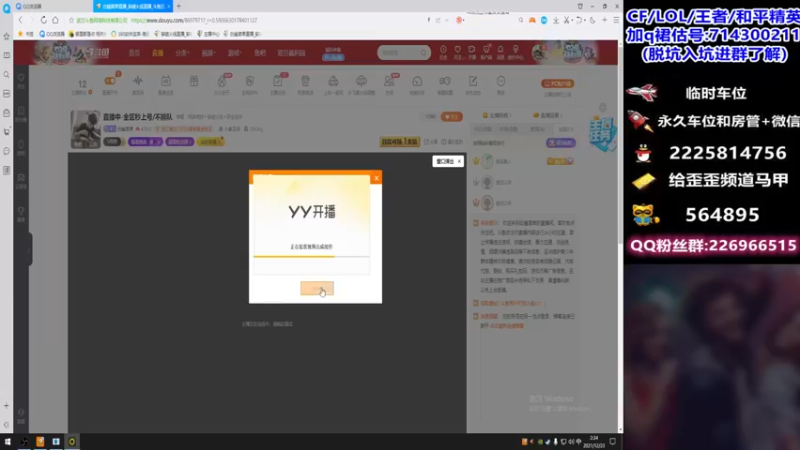Open the 鱼吧 nav item
800x450 pixels.
pyautogui.click(x=260, y=53)
